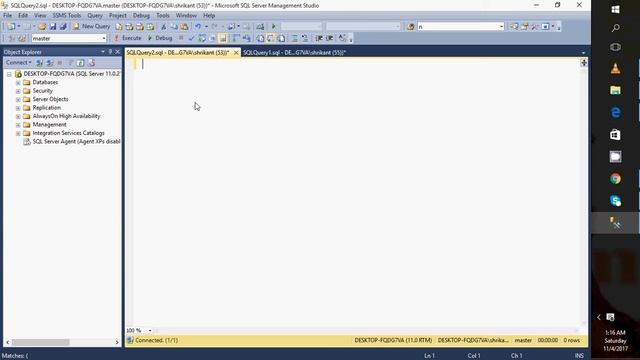Click Decrease Indent toolbar icon
This screenshot has height=360, width=640.
319,38
